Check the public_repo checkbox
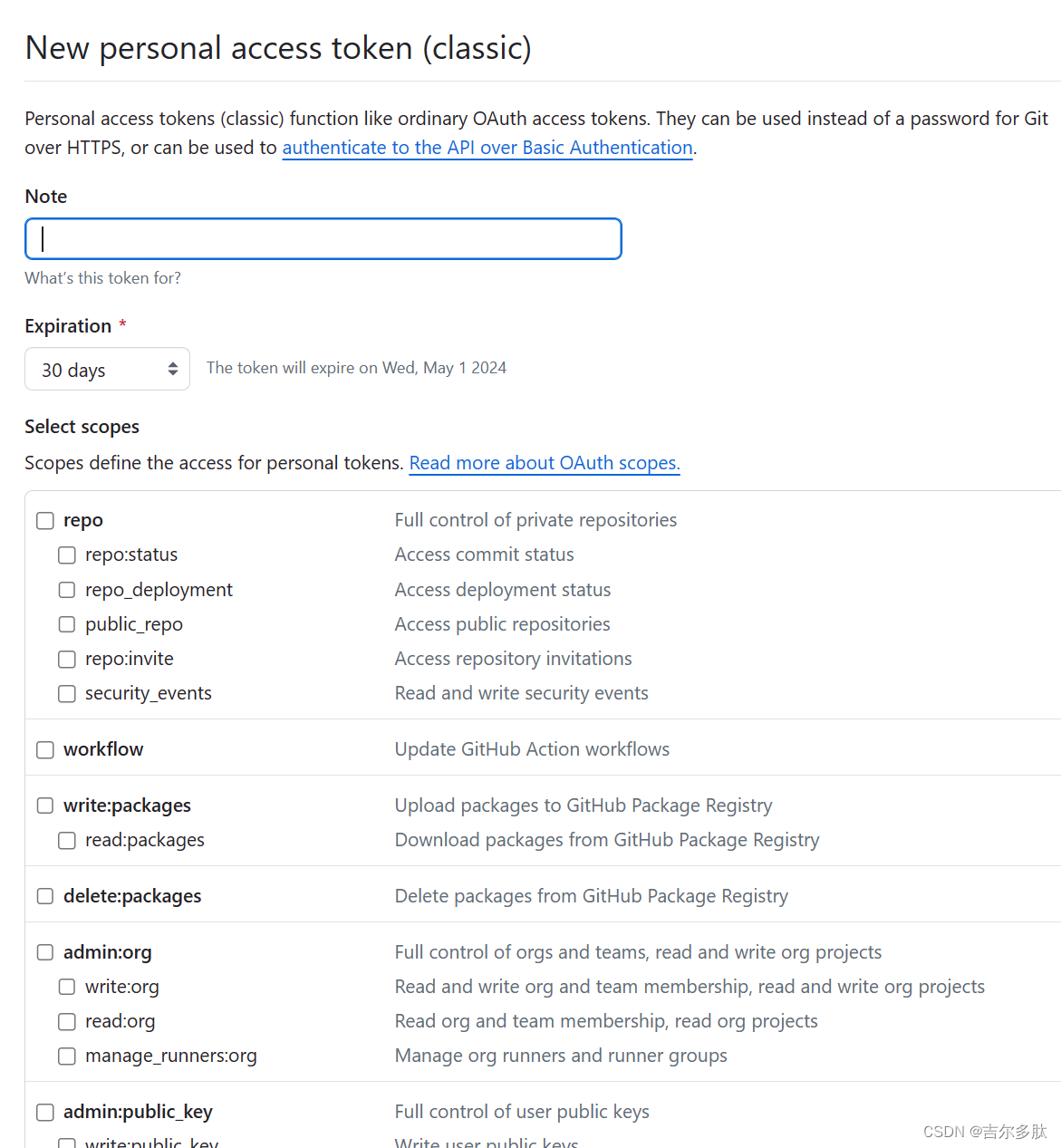Screen dimensions: 1061x1148 pyautogui.click(x=66, y=623)
